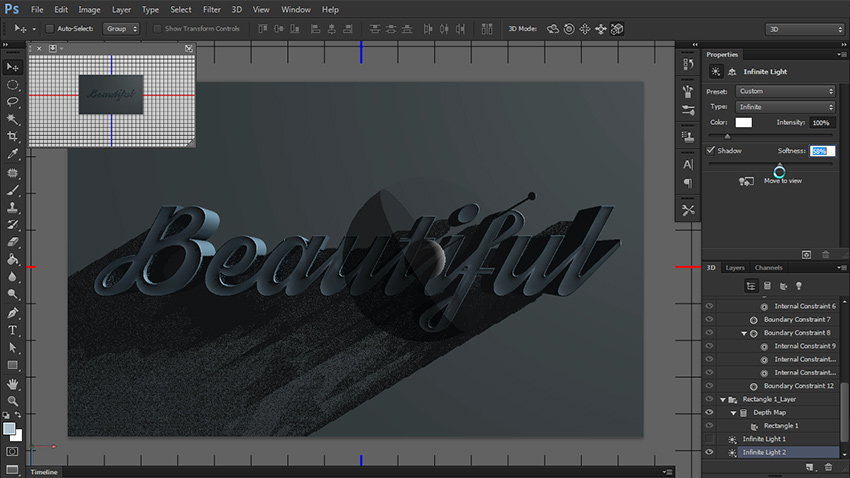Switch to the Channels tab
Viewport: 850px width, 478px height.
(768, 268)
